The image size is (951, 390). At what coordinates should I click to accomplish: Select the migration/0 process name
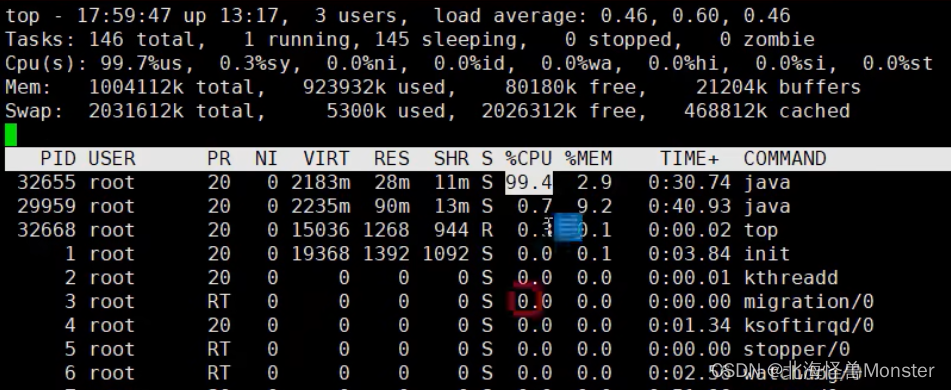pyautogui.click(x=808, y=302)
